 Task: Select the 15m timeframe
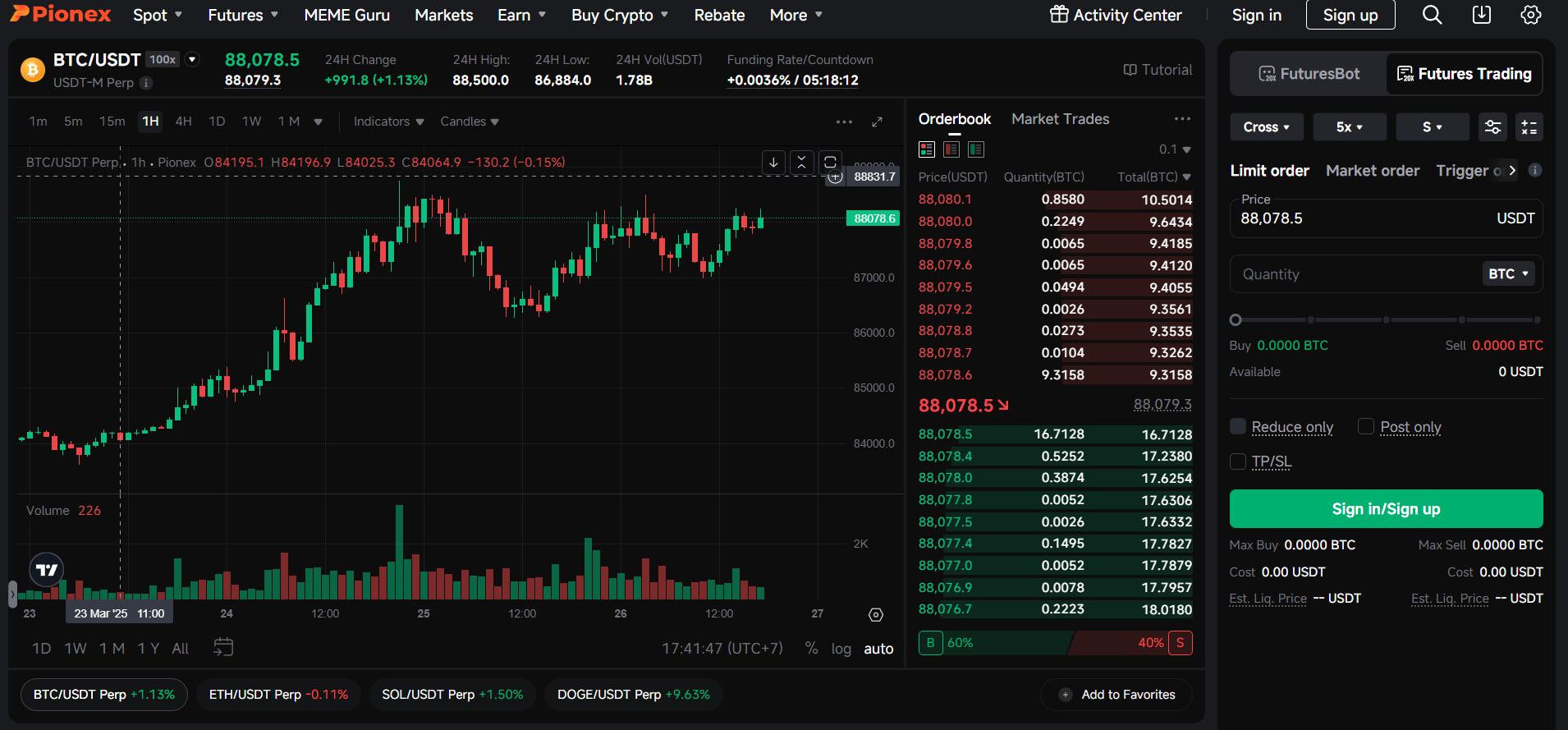[112, 122]
